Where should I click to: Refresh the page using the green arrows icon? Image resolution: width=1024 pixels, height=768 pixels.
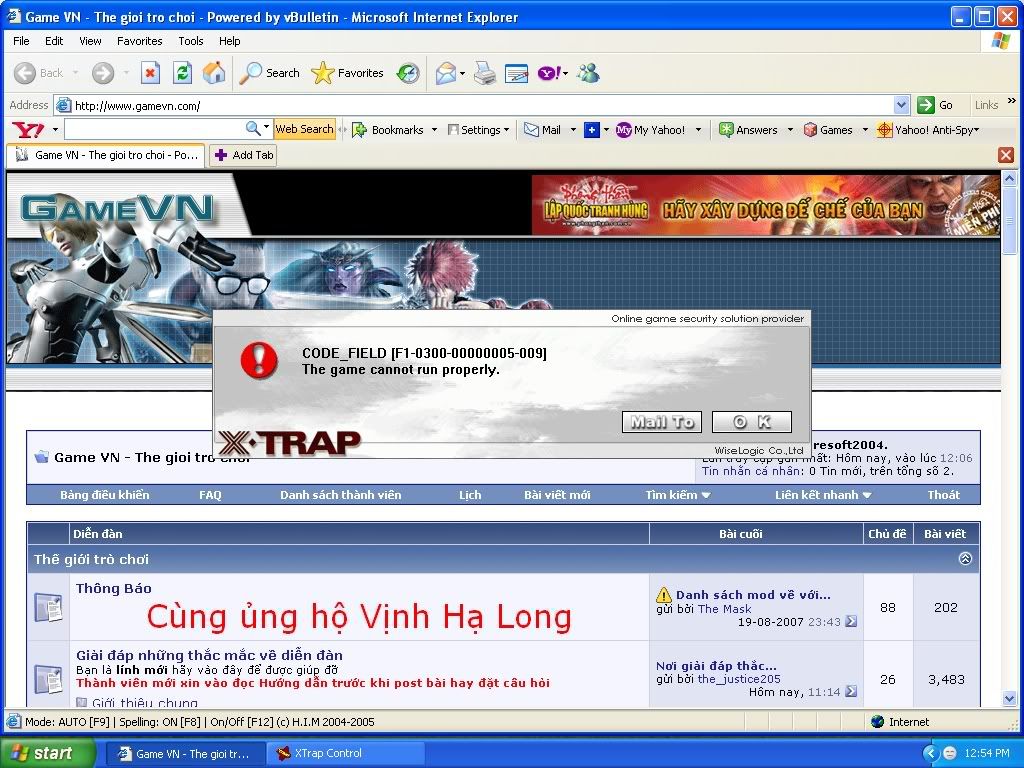coord(182,73)
